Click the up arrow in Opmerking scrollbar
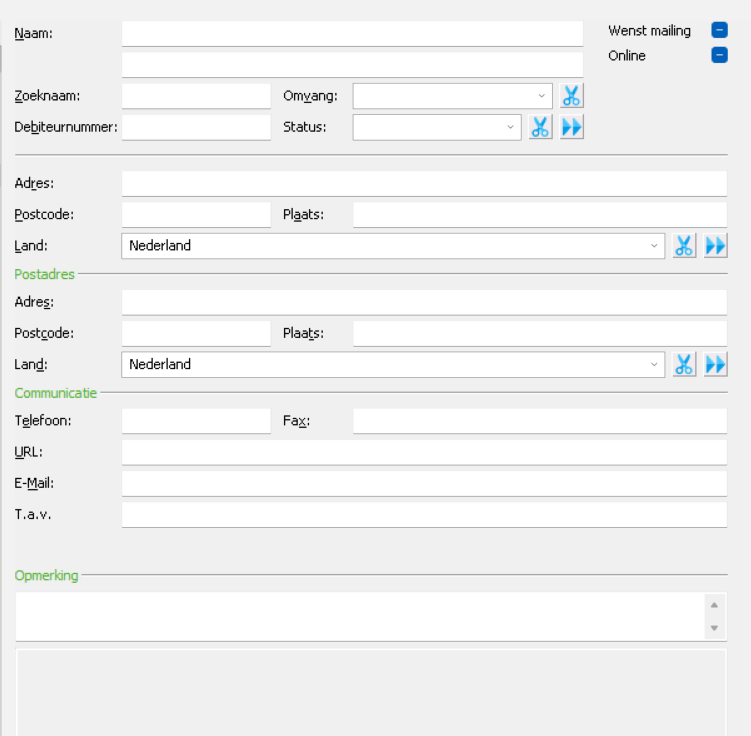The width and height of the screenshot is (751, 736). tap(714, 605)
